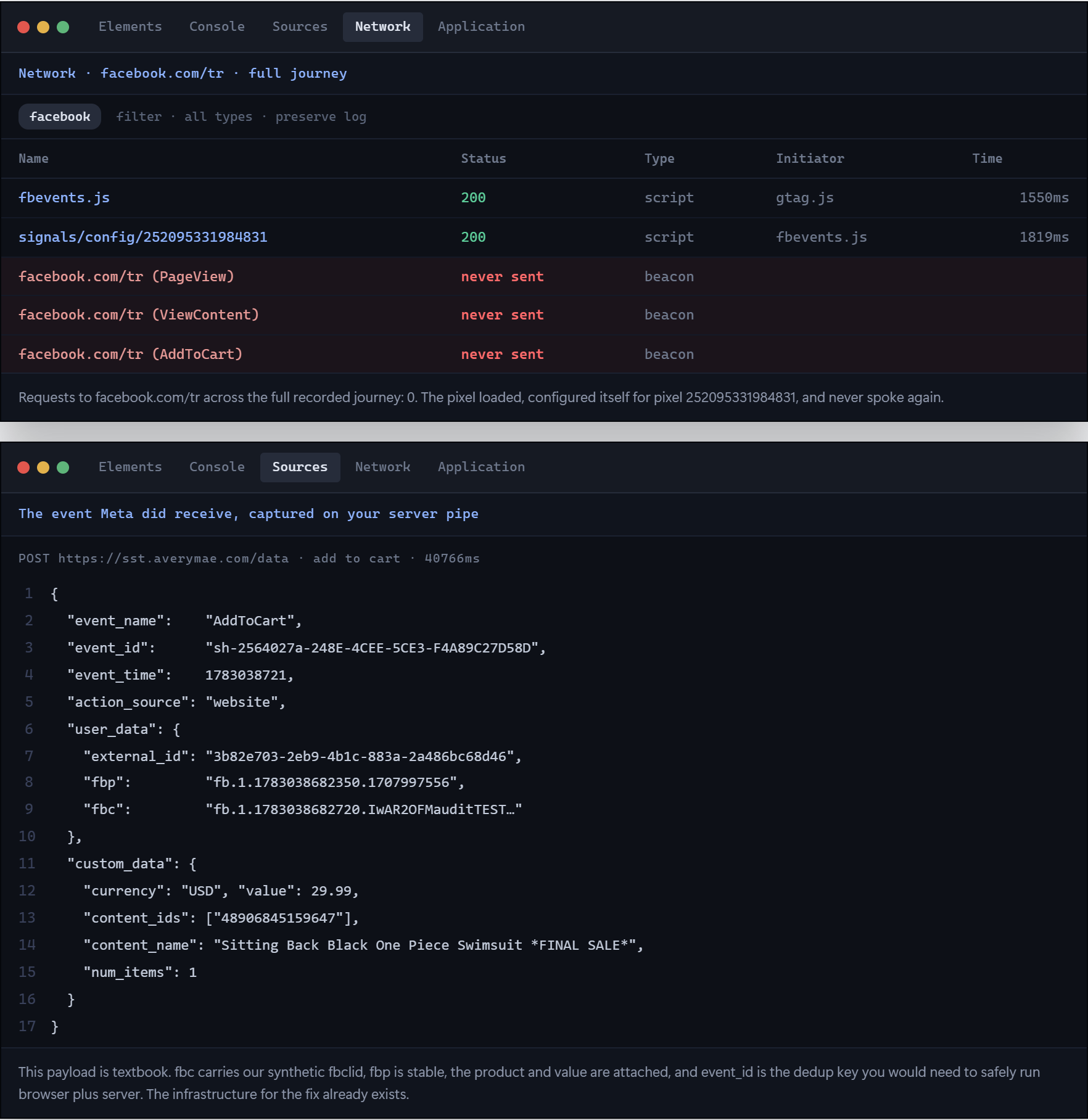1088x1120 pixels.
Task: Click 'The event Meta did receive' heading
Action: pyautogui.click(x=248, y=514)
